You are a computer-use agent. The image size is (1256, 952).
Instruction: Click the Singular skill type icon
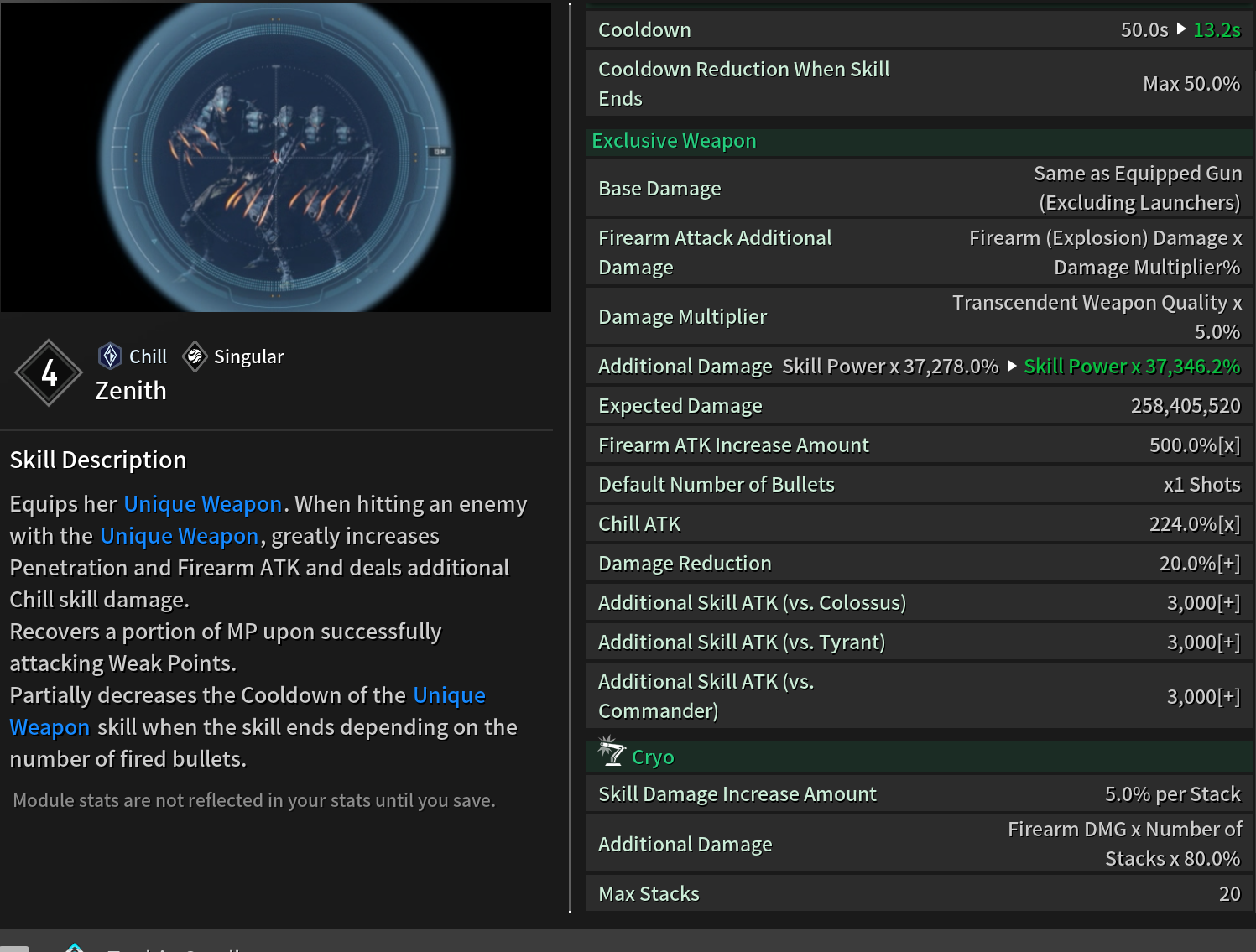coord(195,356)
